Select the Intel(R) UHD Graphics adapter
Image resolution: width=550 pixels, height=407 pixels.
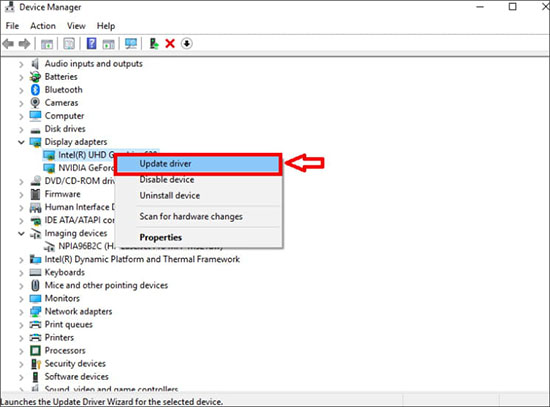tap(86, 155)
